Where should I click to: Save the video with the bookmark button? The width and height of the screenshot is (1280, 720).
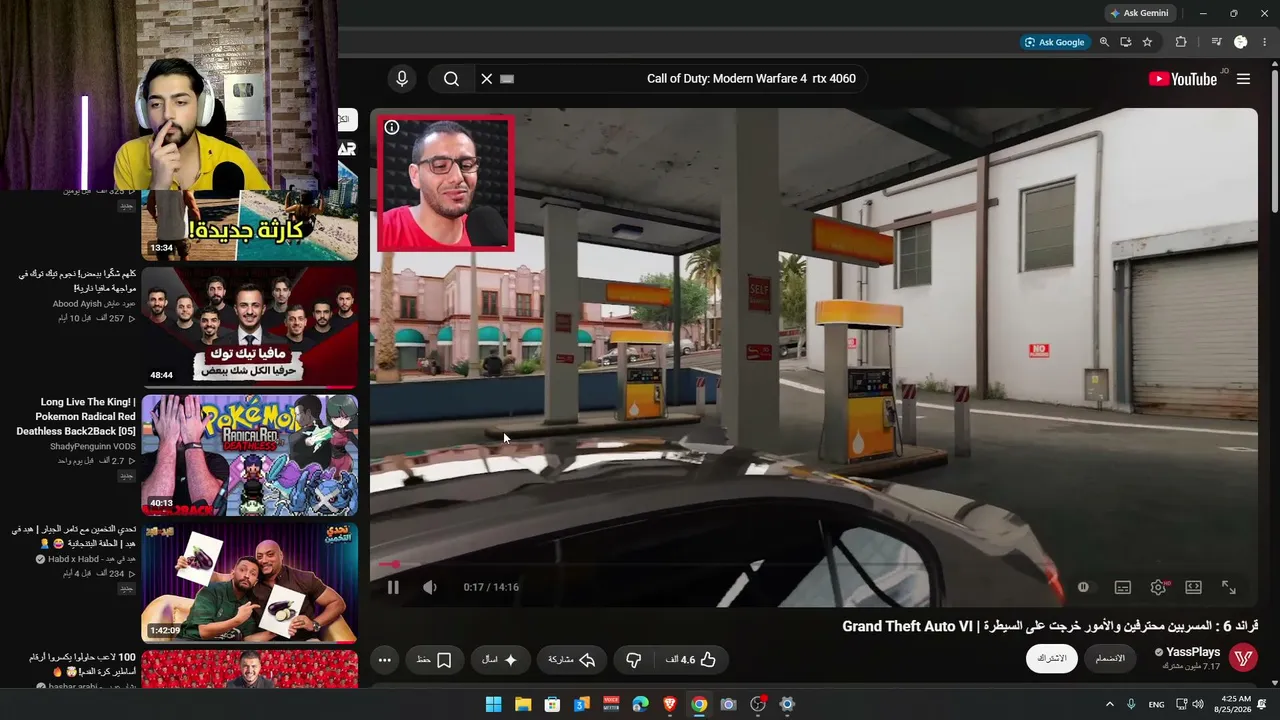coord(434,660)
